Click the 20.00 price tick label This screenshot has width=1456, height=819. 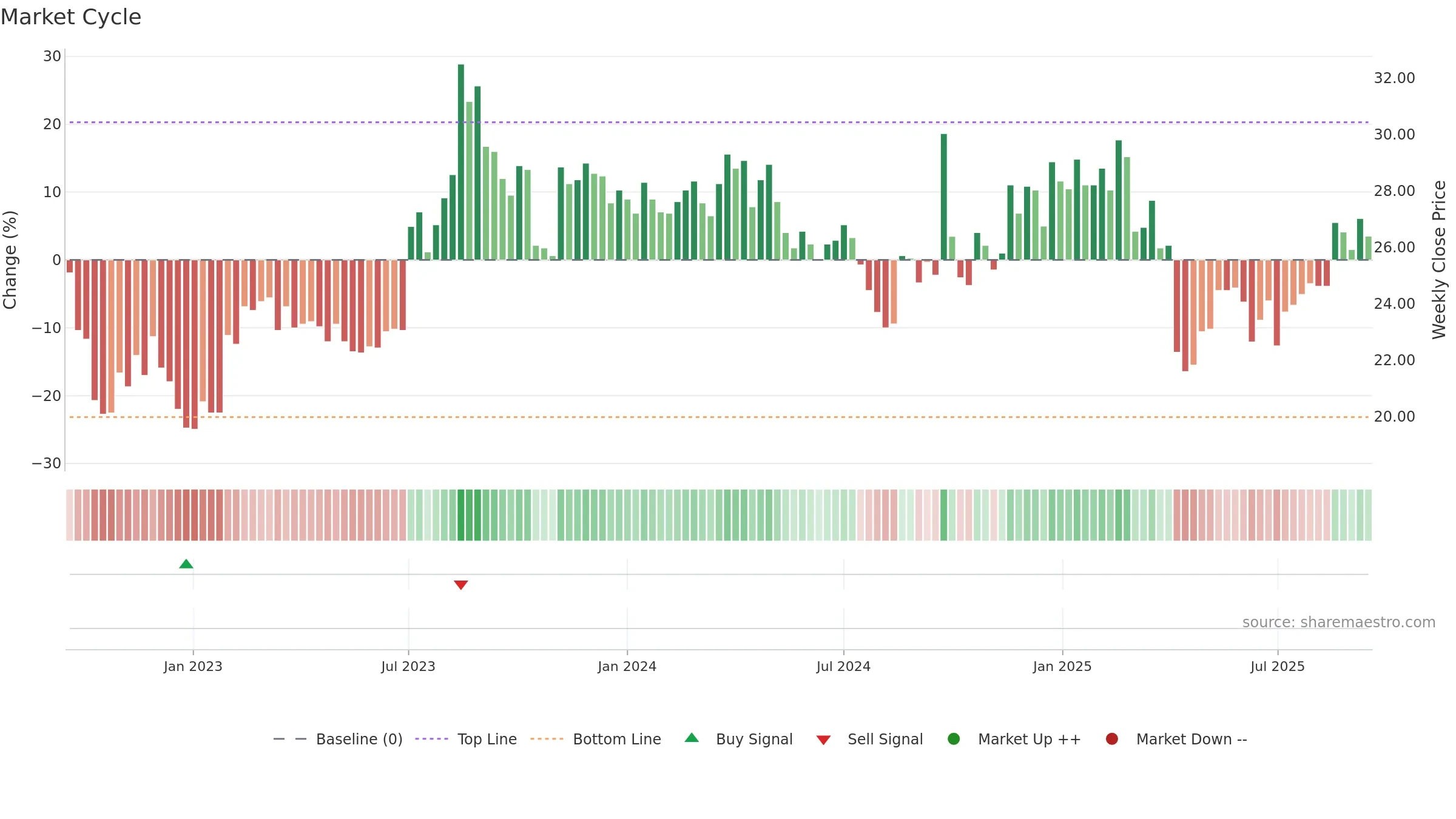(x=1394, y=417)
